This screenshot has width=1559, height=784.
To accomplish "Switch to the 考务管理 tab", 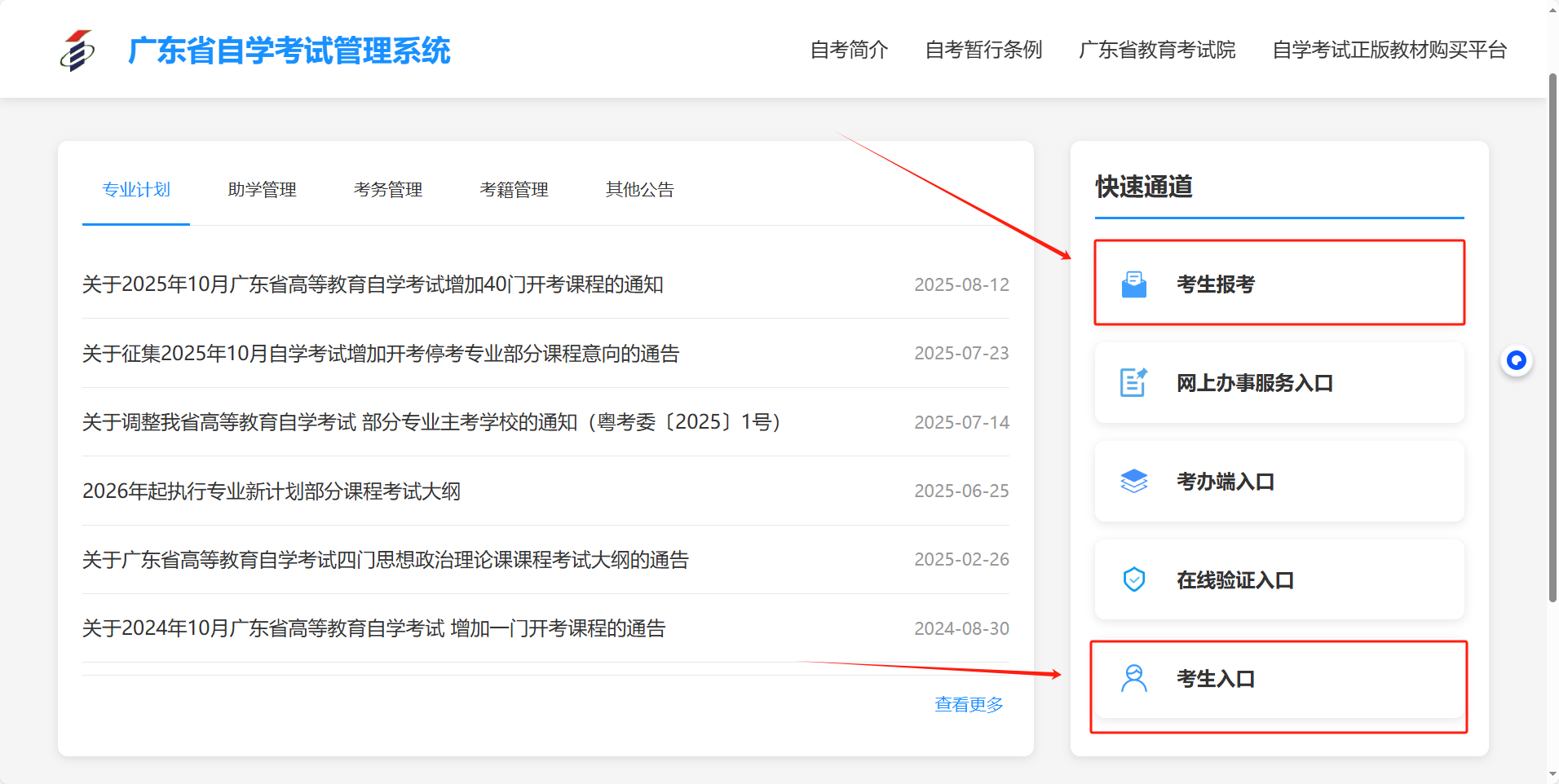I will click(x=388, y=190).
